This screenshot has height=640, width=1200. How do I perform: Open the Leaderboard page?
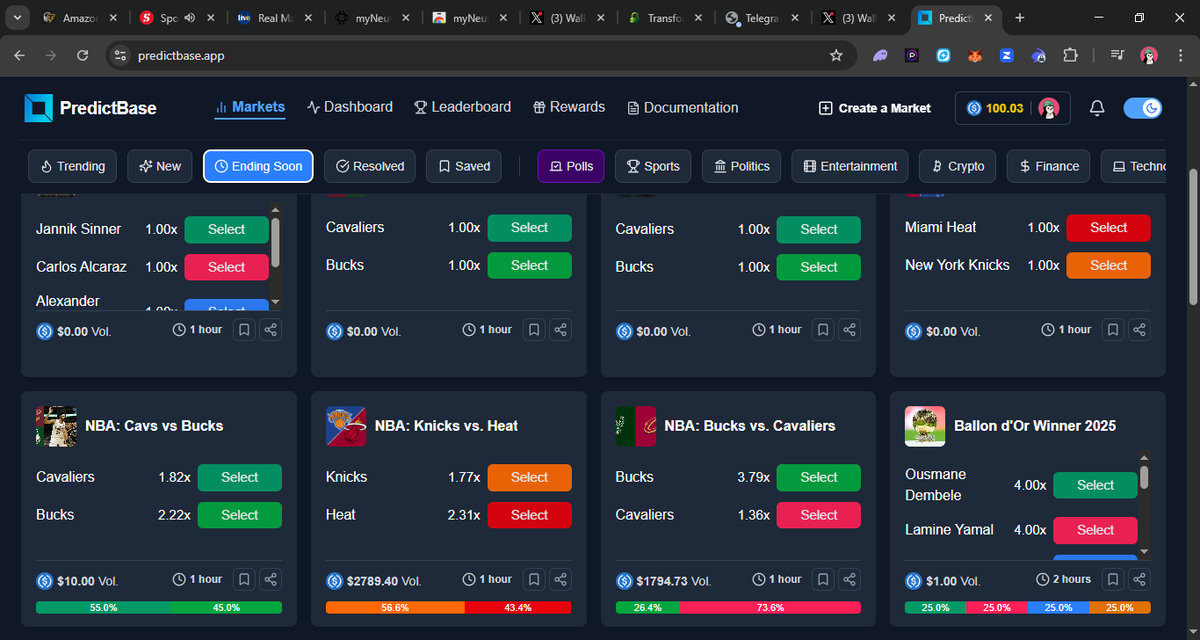click(463, 107)
